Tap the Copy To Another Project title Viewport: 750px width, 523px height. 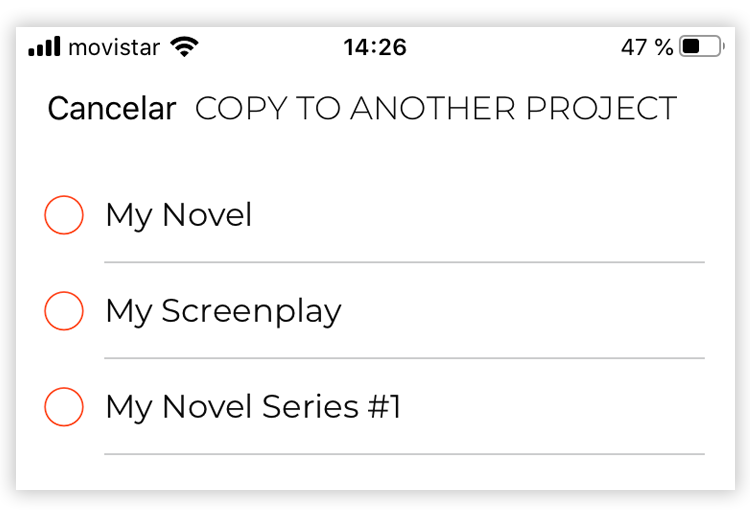(x=436, y=109)
